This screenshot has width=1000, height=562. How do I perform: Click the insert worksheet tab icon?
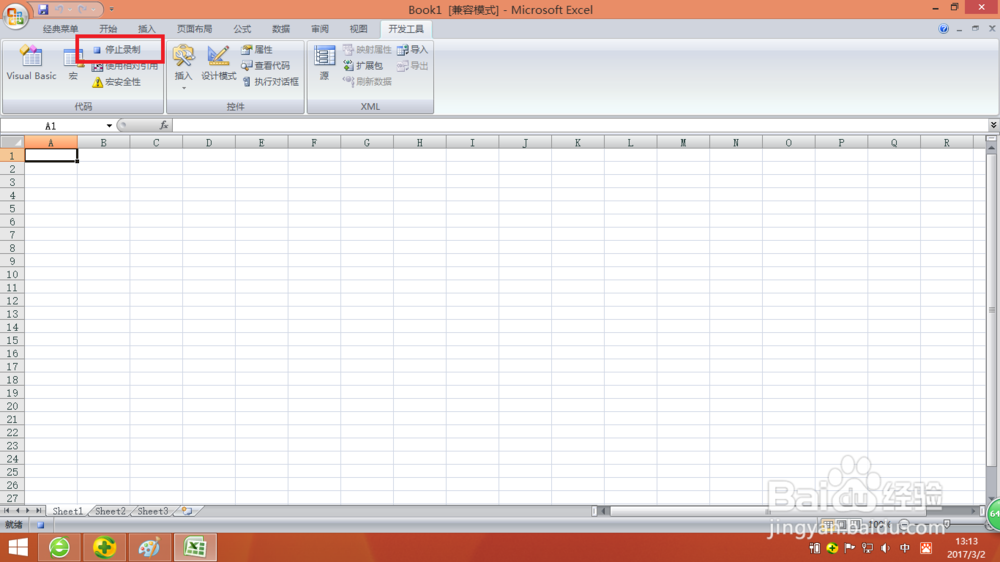pyautogui.click(x=187, y=511)
